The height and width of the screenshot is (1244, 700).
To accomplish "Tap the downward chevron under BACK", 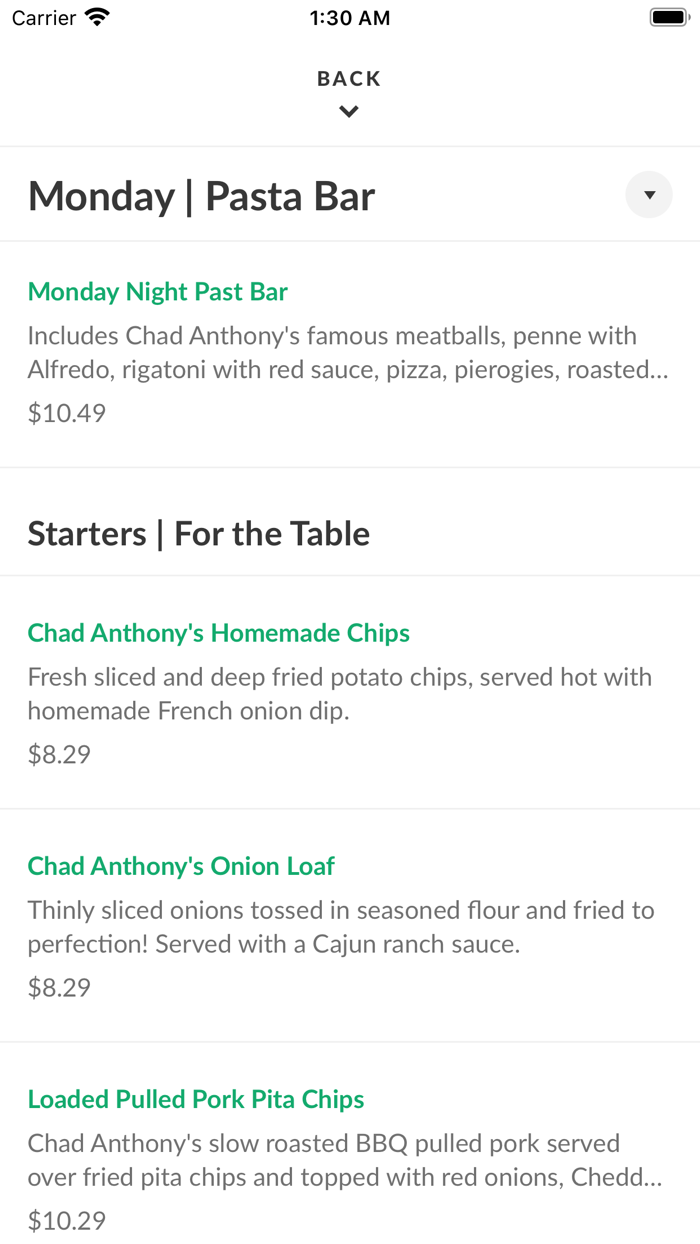I will click(x=348, y=111).
